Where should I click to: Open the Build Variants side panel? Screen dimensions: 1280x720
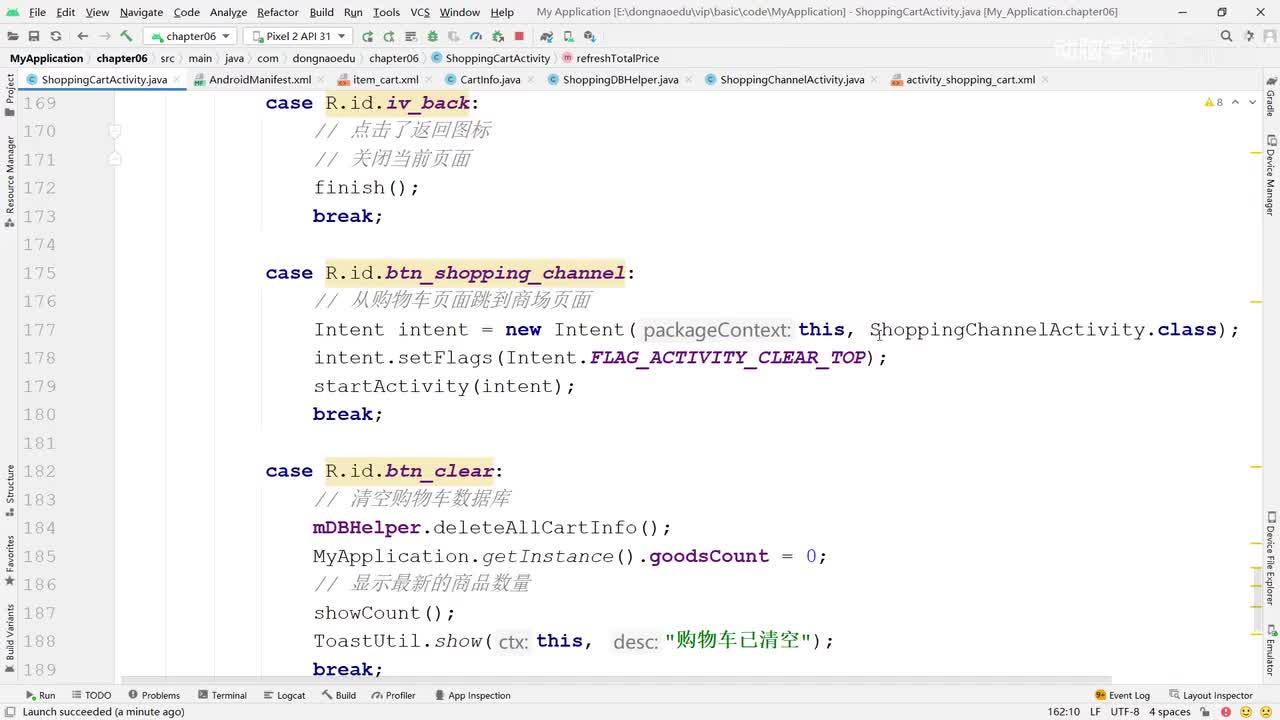coord(10,638)
